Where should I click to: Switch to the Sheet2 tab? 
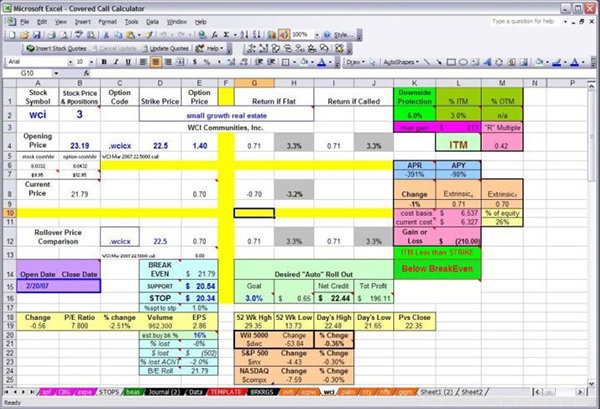pos(471,392)
